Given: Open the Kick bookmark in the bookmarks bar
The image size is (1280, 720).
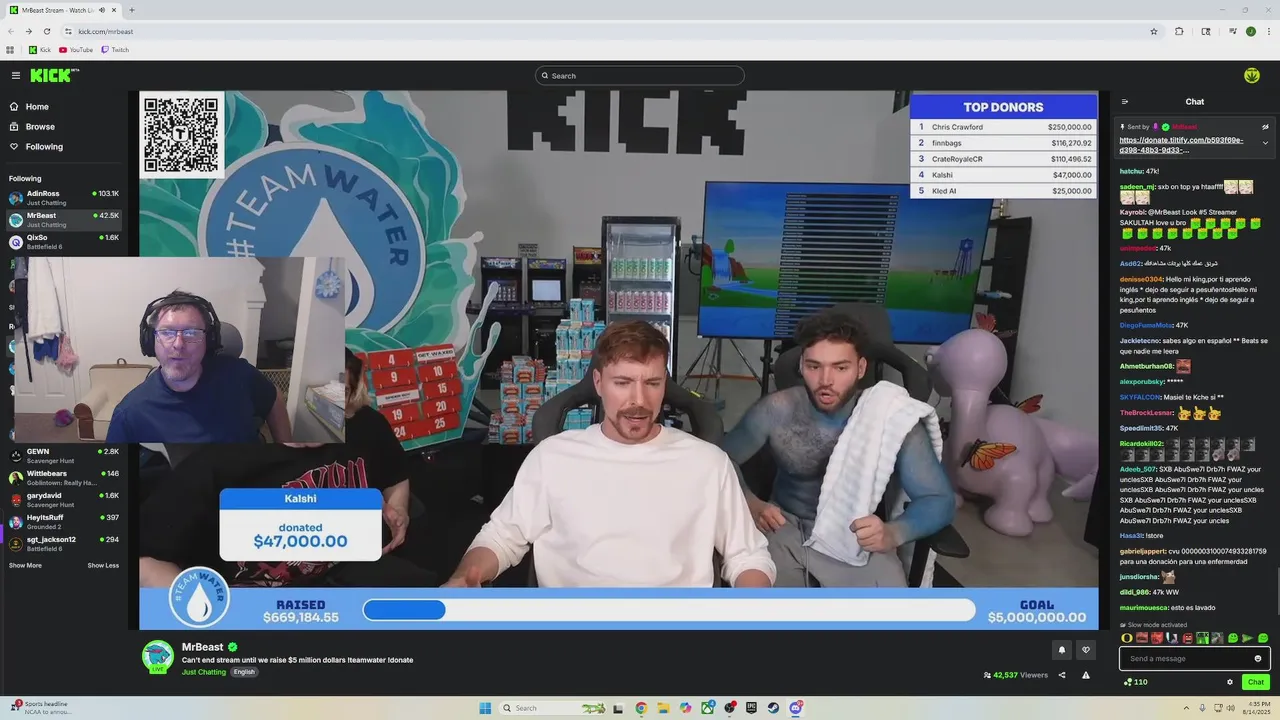Looking at the screenshot, I should point(40,50).
